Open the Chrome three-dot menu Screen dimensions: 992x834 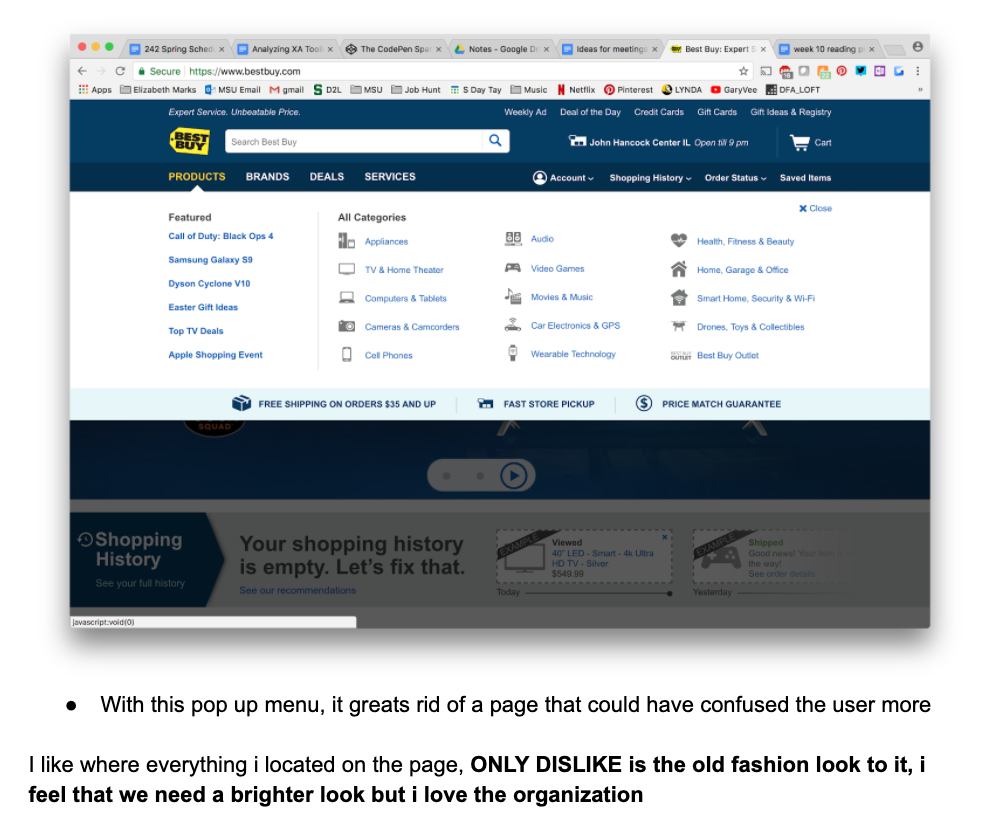(x=917, y=71)
